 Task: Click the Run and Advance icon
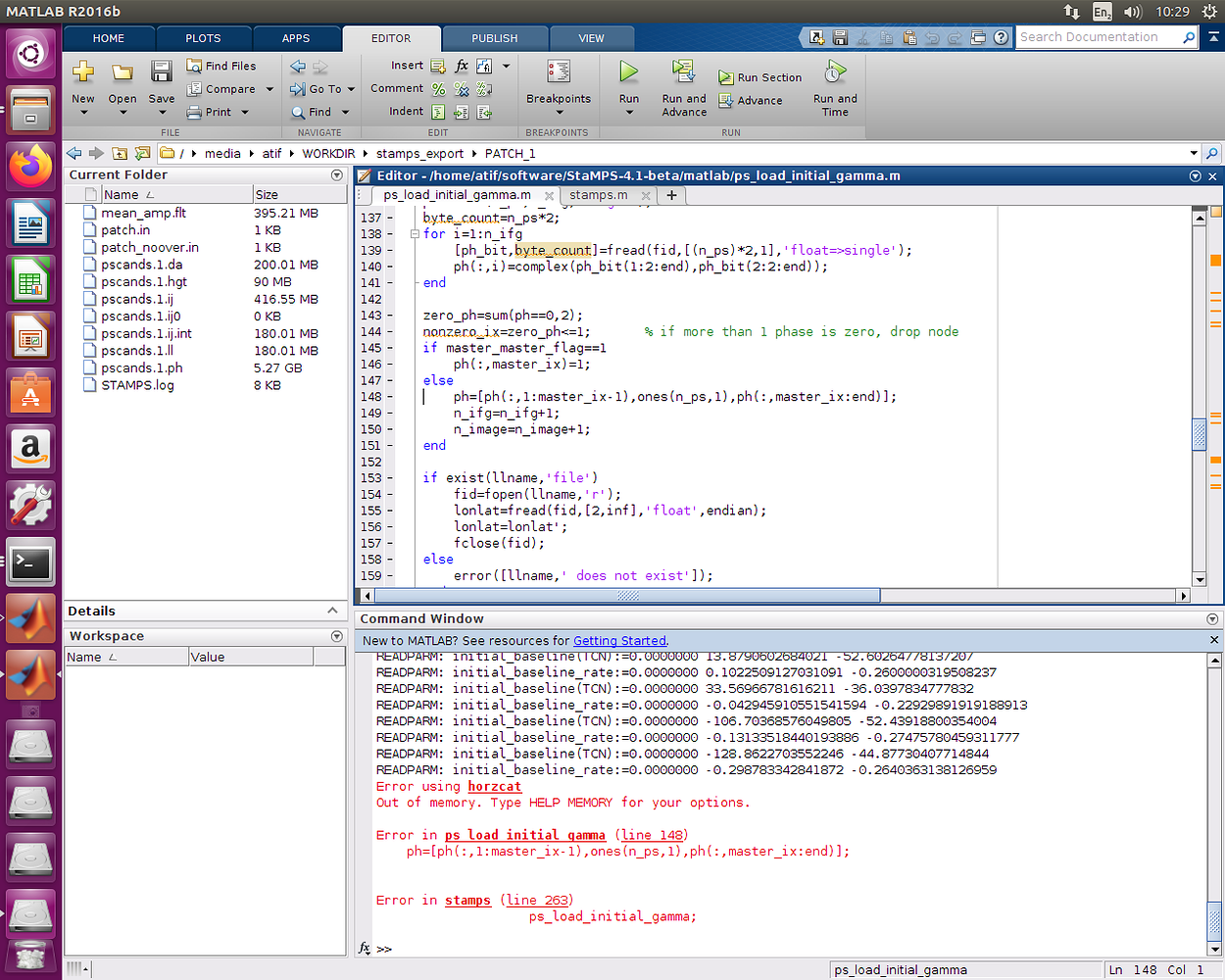pyautogui.click(x=683, y=72)
